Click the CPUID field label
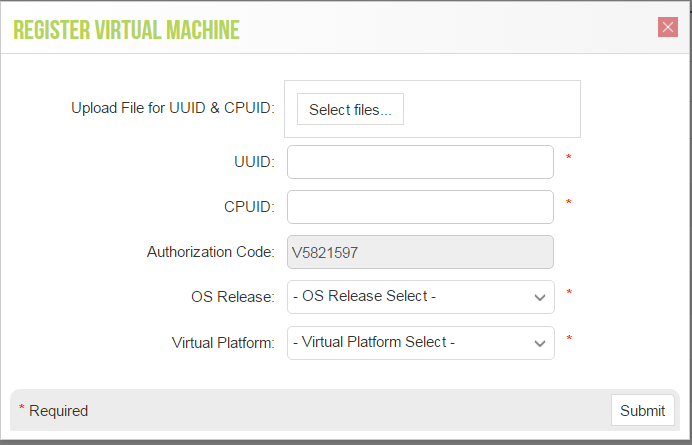The height and width of the screenshot is (445, 692). tap(249, 207)
